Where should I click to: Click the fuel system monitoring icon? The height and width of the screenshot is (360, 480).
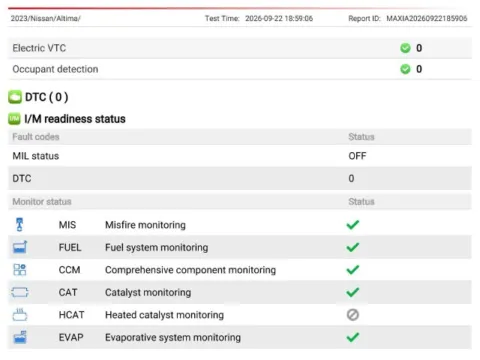click(20, 247)
